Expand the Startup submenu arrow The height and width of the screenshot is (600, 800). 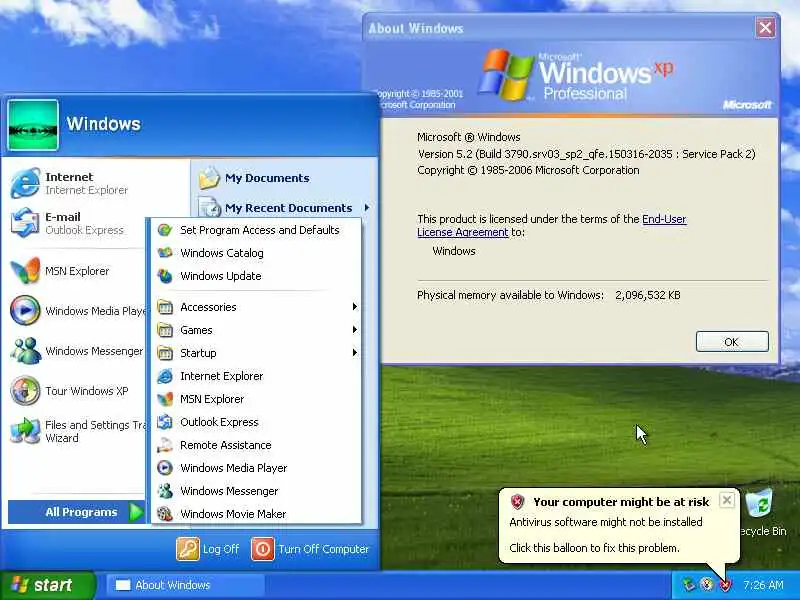(354, 353)
